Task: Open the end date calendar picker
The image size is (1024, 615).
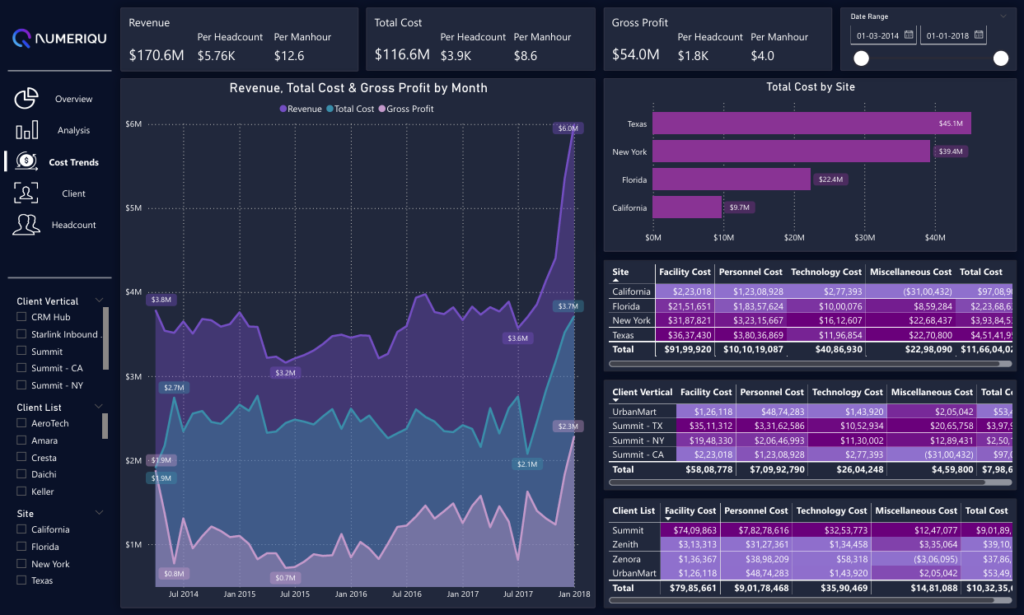Action: 978,35
